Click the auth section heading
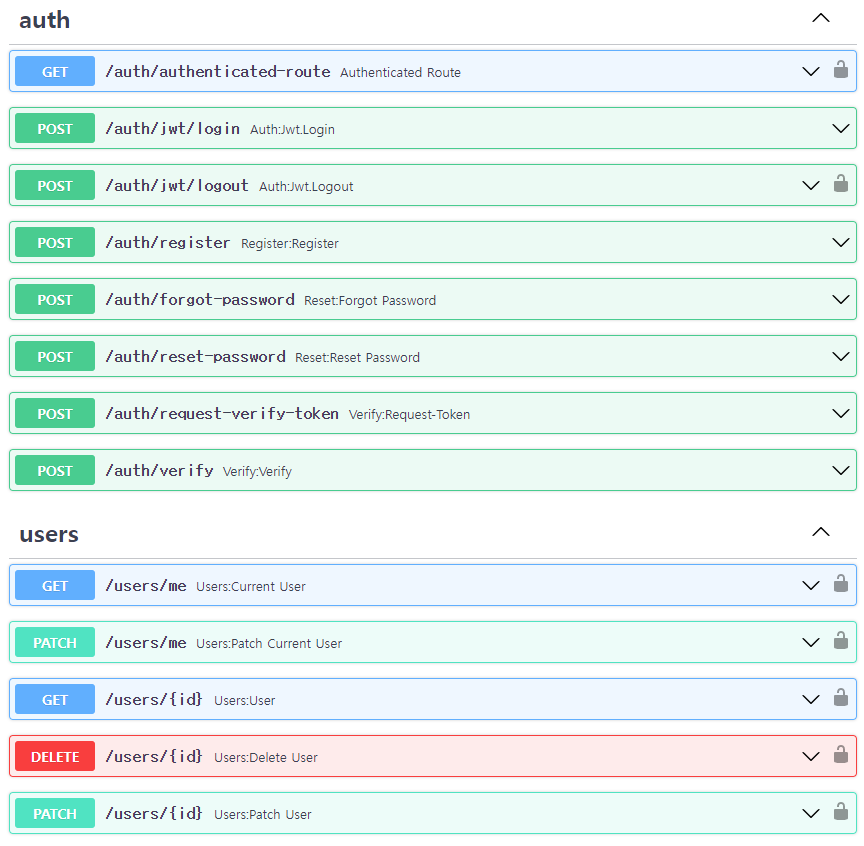 tap(45, 20)
